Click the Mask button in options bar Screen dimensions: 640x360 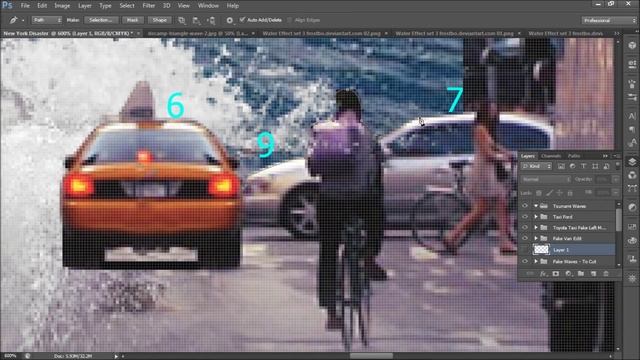click(132, 20)
